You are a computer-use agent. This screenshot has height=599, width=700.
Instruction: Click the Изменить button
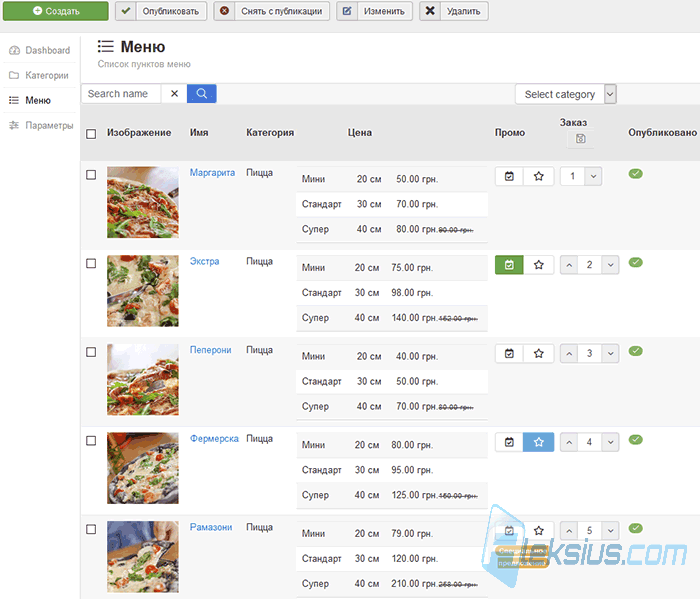pyautogui.click(x=374, y=11)
